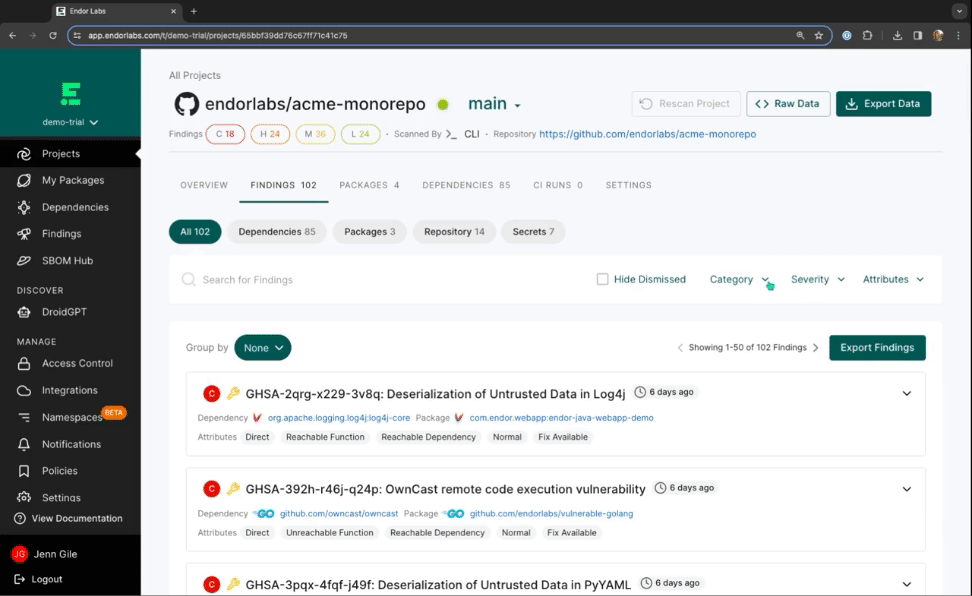Go to Dependencies in the sidebar
The width and height of the screenshot is (972, 596).
coord(75,207)
